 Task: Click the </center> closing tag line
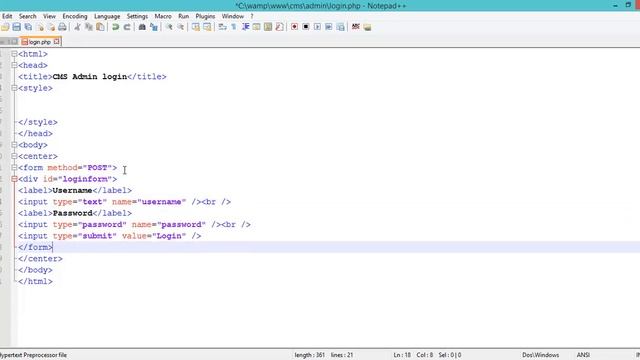point(40,259)
